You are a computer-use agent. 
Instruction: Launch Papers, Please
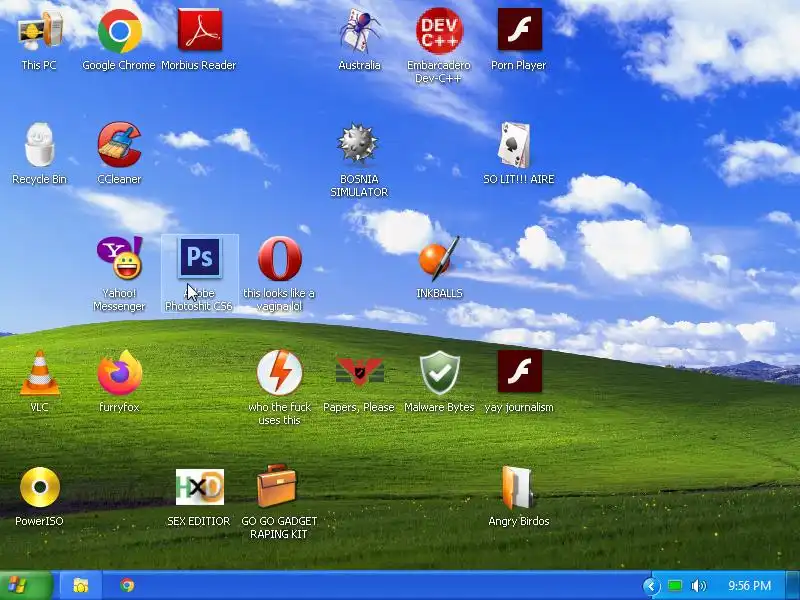click(360, 371)
